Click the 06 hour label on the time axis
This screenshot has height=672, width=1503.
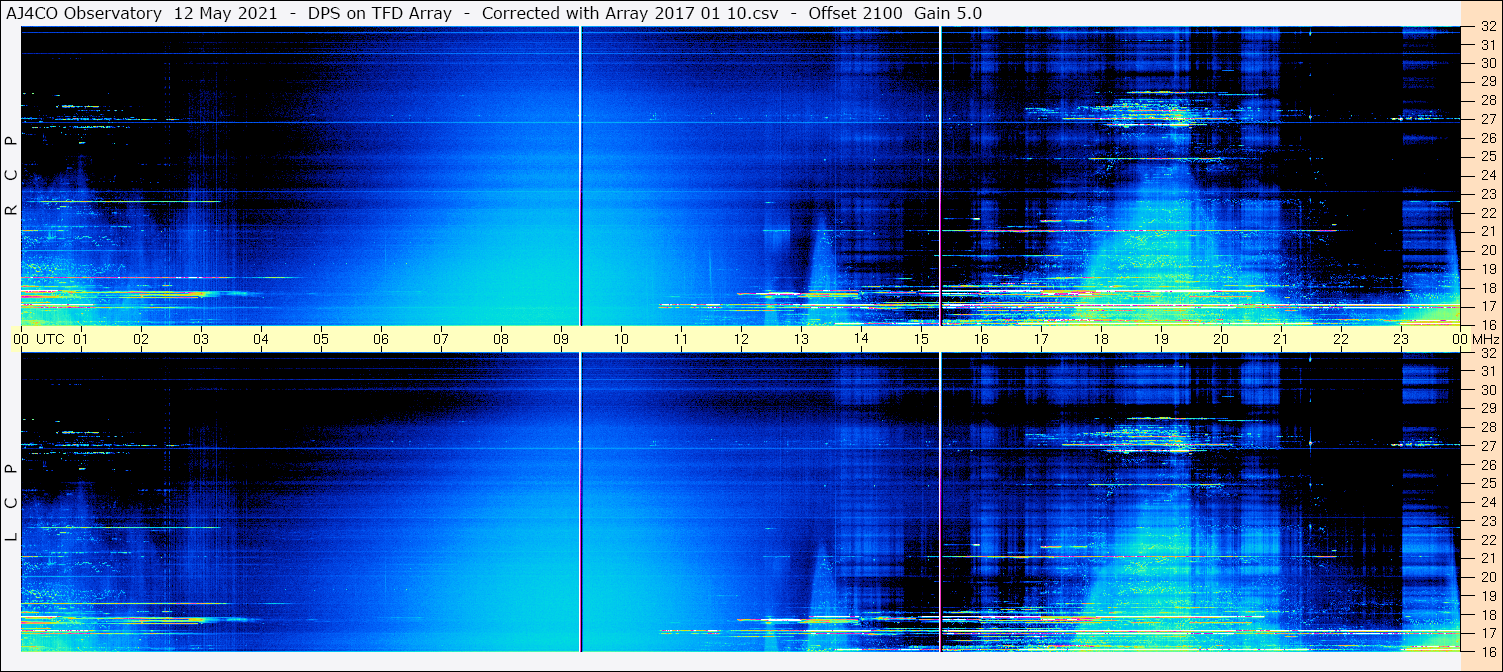[x=381, y=339]
